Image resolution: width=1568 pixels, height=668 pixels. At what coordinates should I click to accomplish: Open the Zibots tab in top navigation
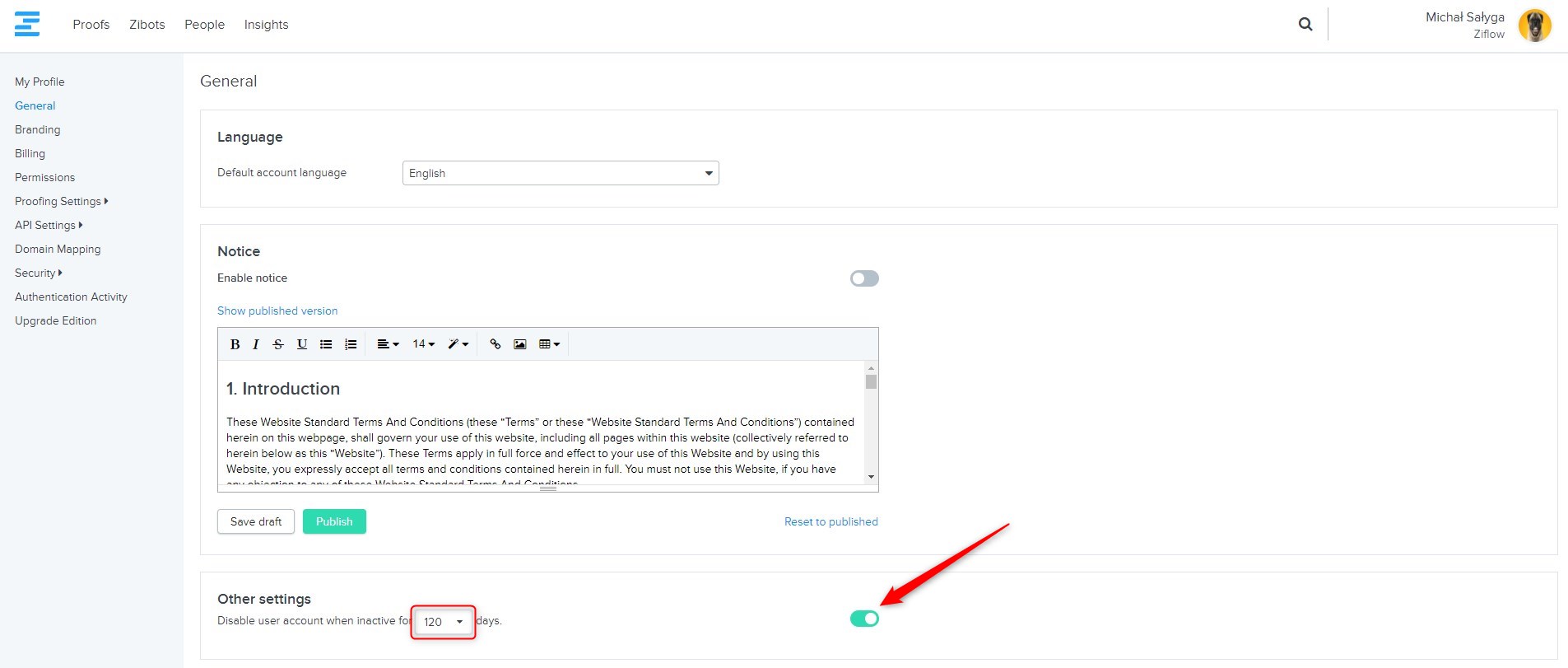[x=147, y=25]
